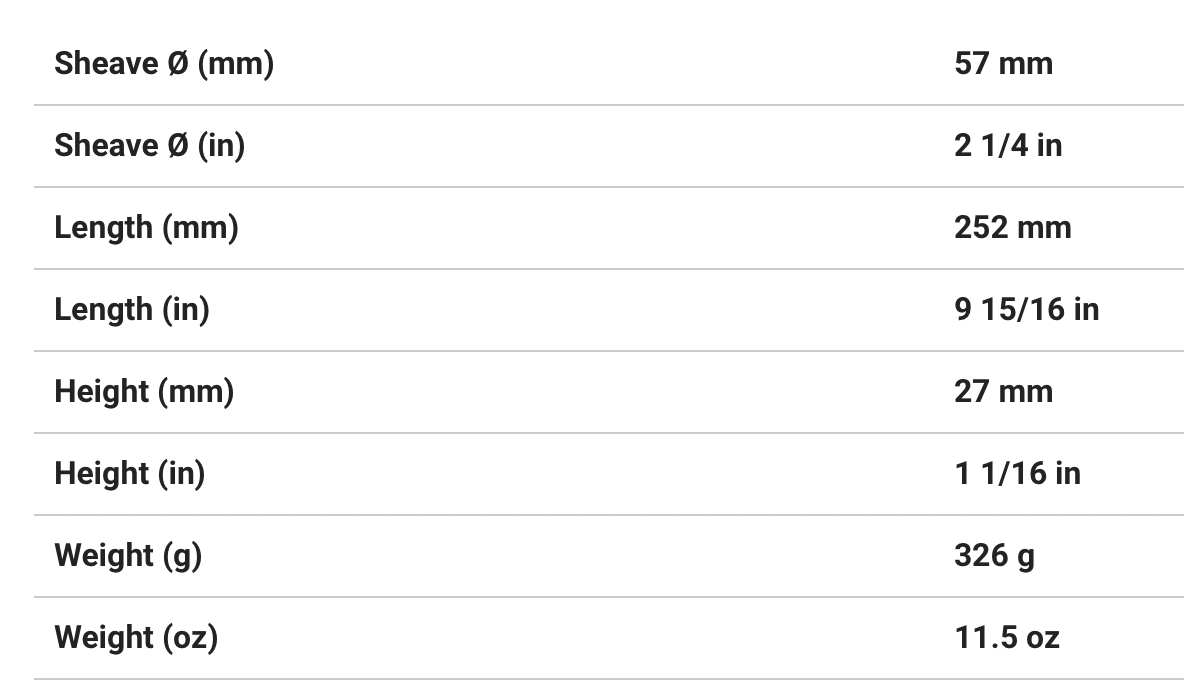This screenshot has height=698, width=1184.
Task: Select the 326 g weight value
Action: point(994,555)
